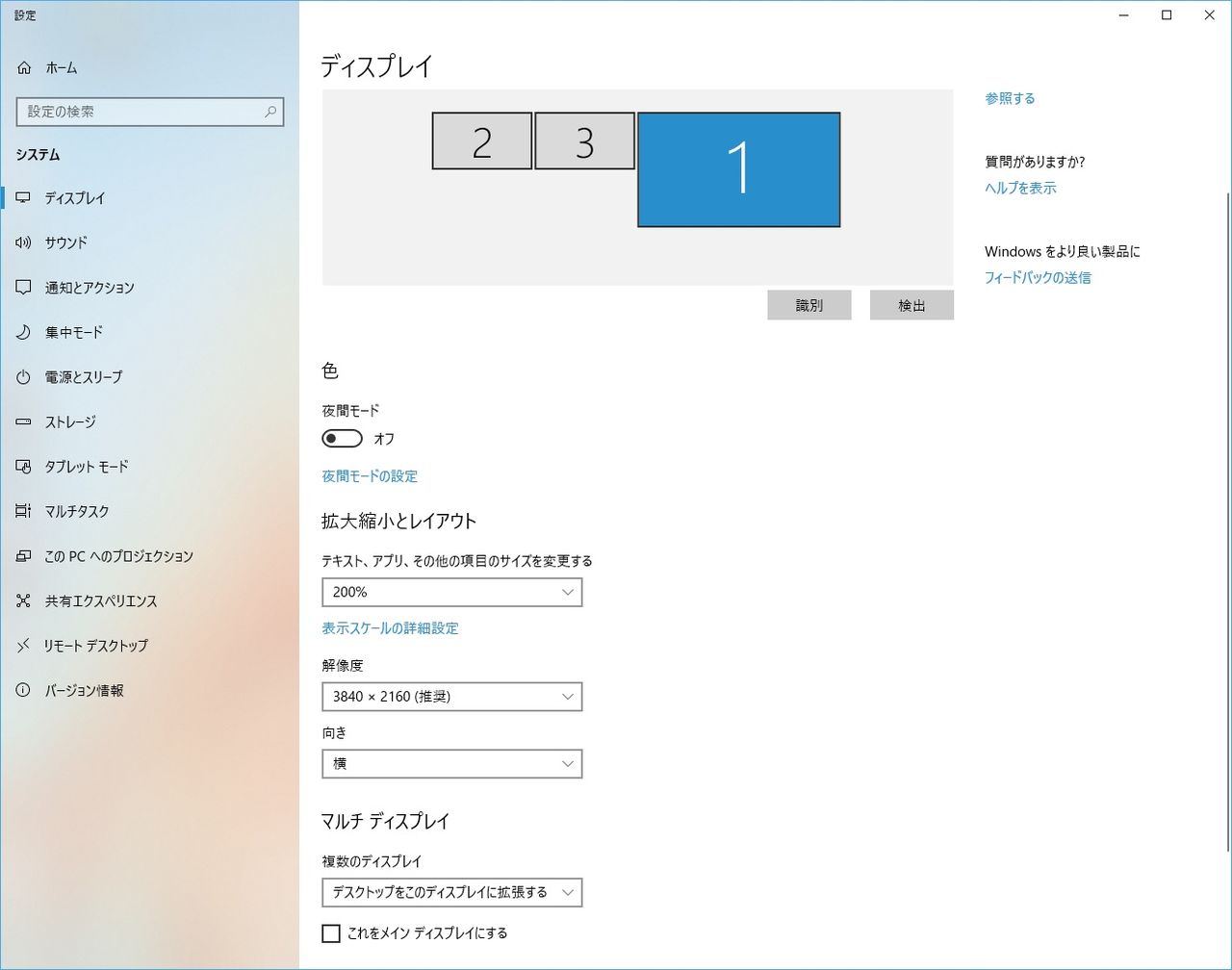Select display 1 in the arrangement
The width and height of the screenshot is (1232, 970).
(739, 170)
